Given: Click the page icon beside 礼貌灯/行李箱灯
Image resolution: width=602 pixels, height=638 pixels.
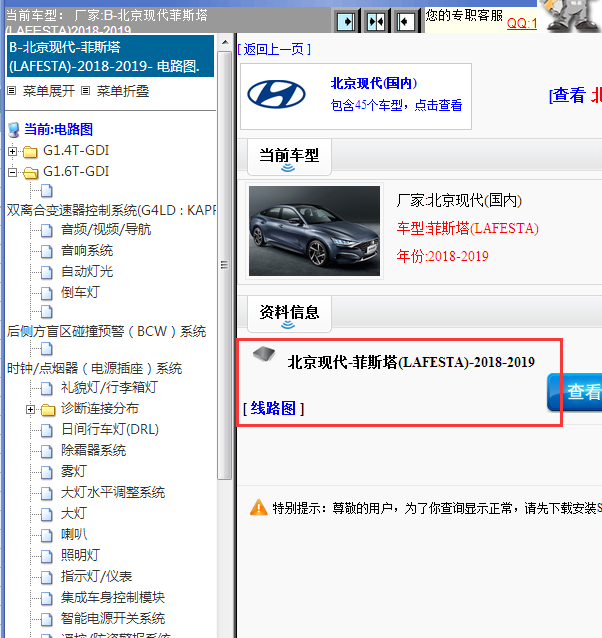Looking at the screenshot, I should click(x=47, y=389).
